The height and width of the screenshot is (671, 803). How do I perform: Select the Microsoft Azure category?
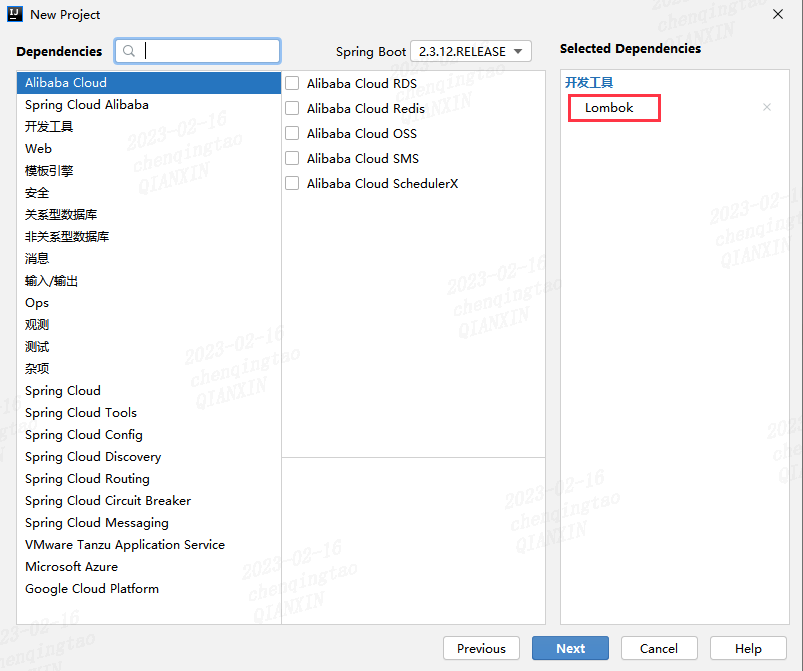149,567
